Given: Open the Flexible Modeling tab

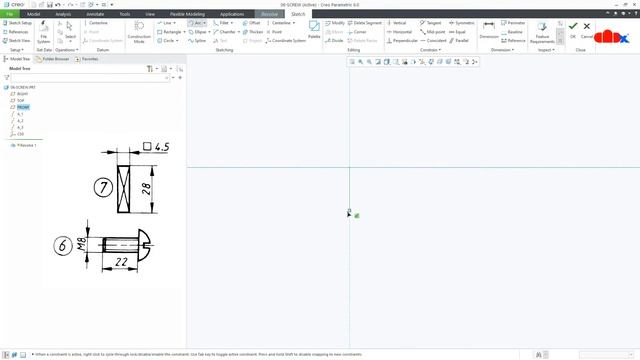Looking at the screenshot, I should [187, 14].
